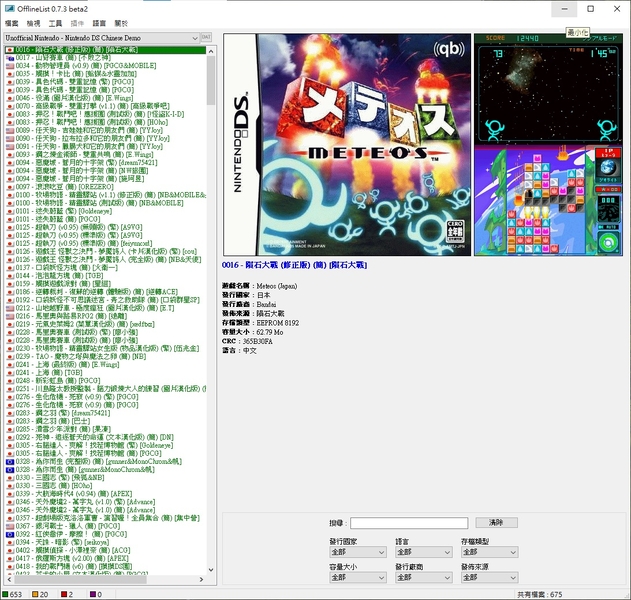Viewport: 631px width, 600px height.
Task: Click the Europe flag icon of entry 0392
Action: tap(10, 534)
